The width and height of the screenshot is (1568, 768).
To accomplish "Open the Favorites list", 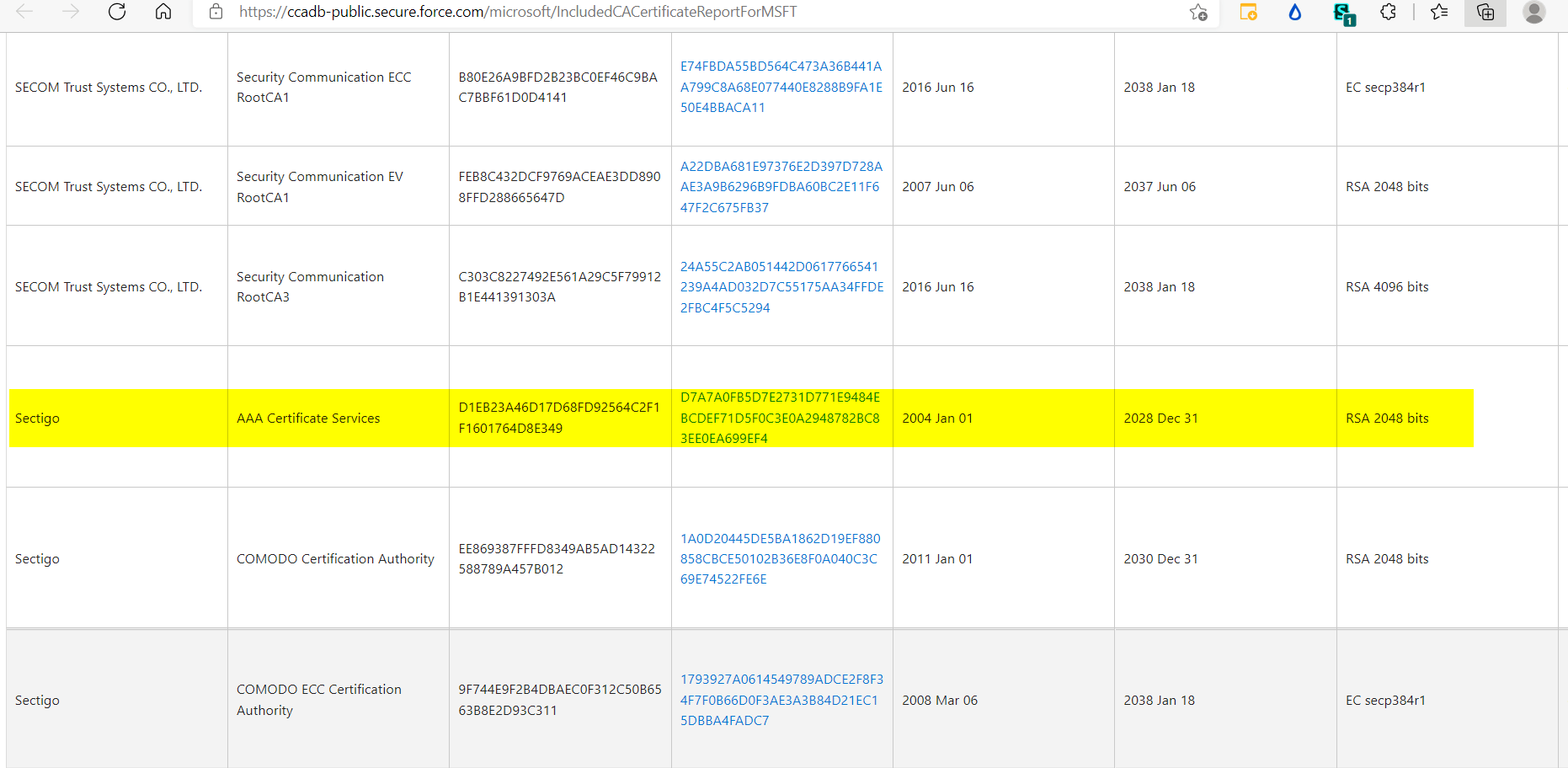I will pyautogui.click(x=1439, y=12).
